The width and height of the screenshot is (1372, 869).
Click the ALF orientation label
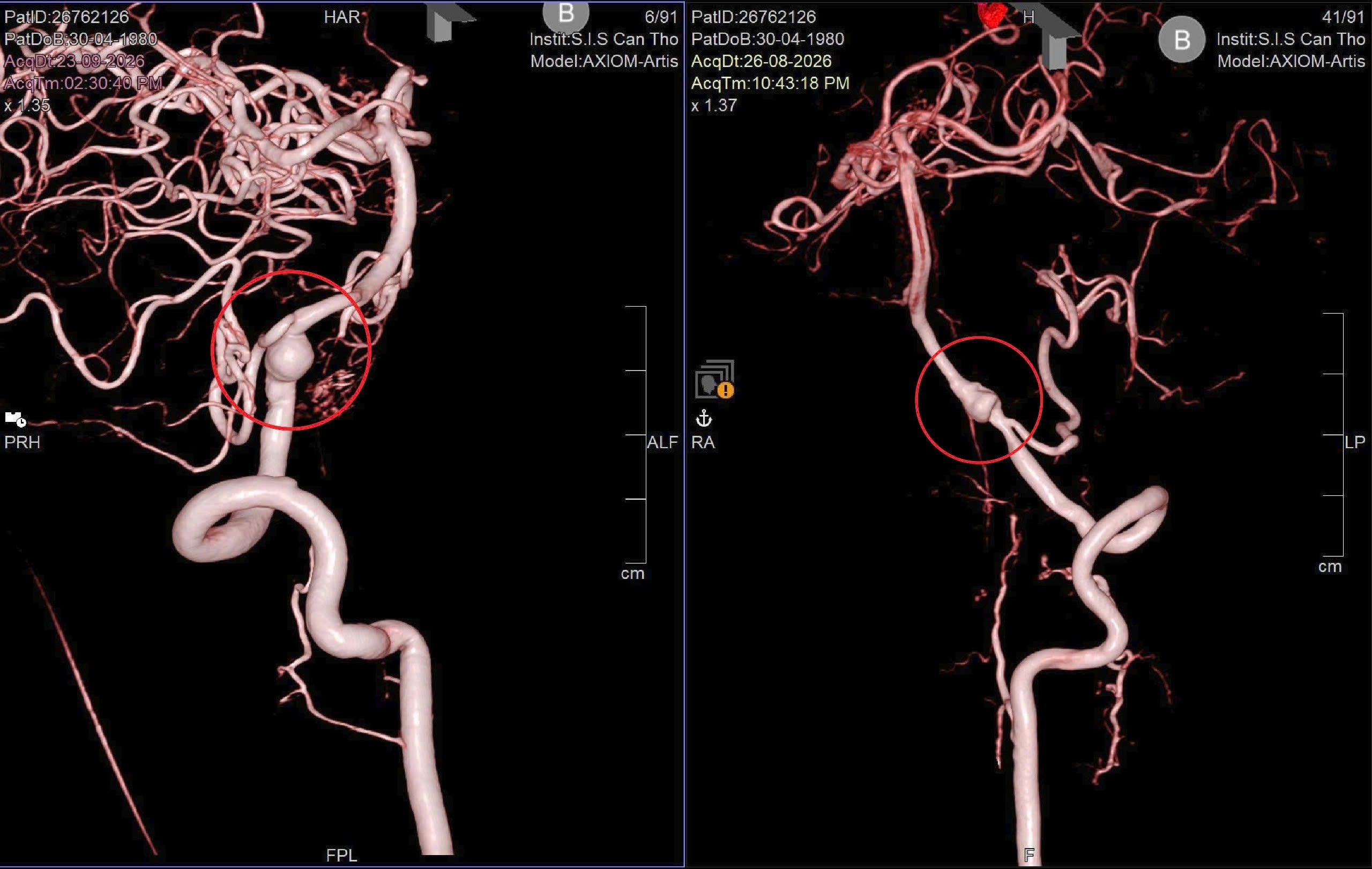(662, 442)
